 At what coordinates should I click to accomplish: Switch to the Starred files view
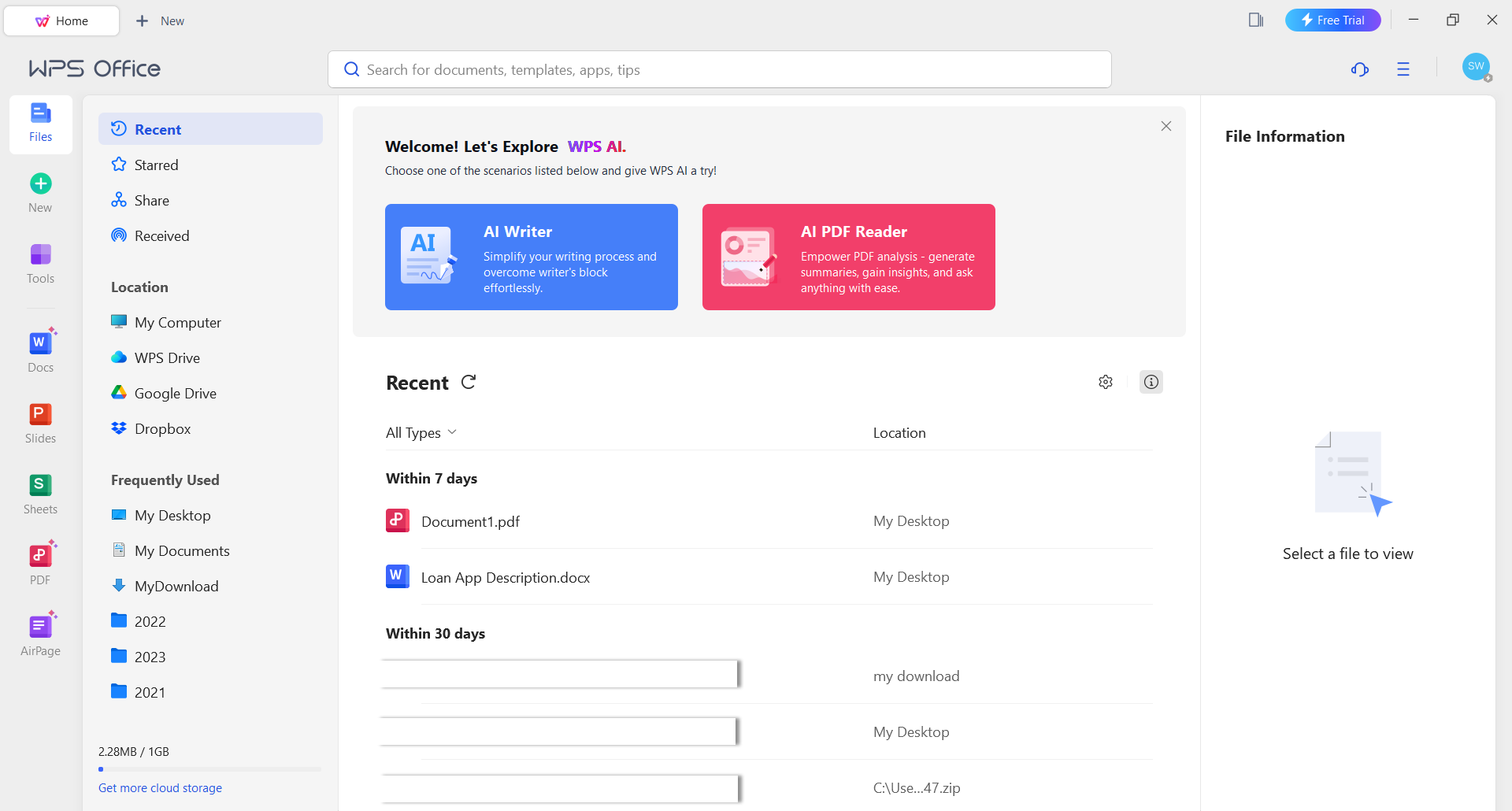point(156,165)
